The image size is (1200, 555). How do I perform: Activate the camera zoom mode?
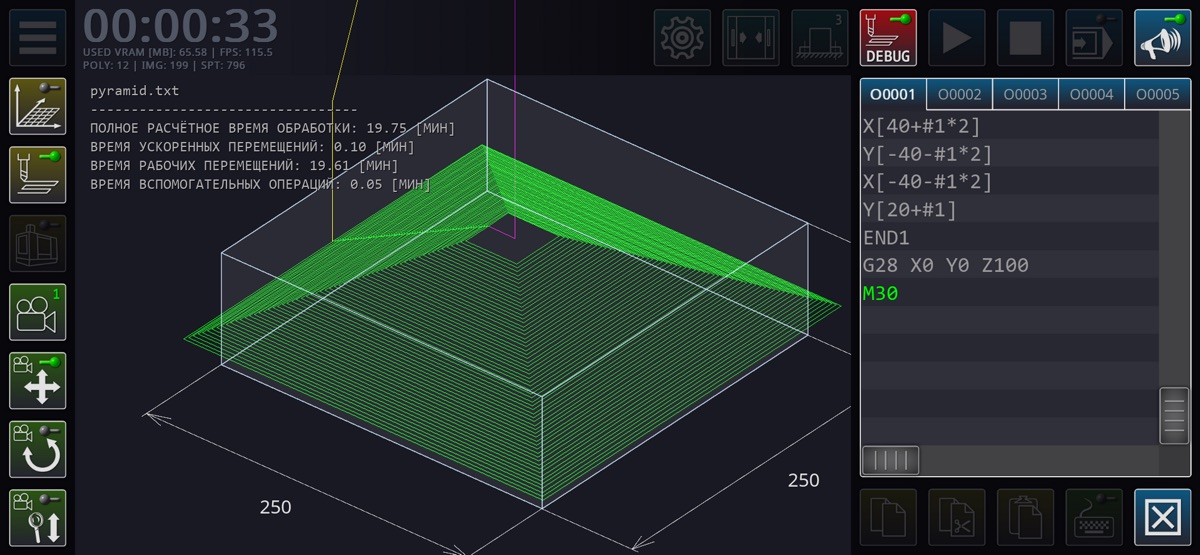(38, 518)
